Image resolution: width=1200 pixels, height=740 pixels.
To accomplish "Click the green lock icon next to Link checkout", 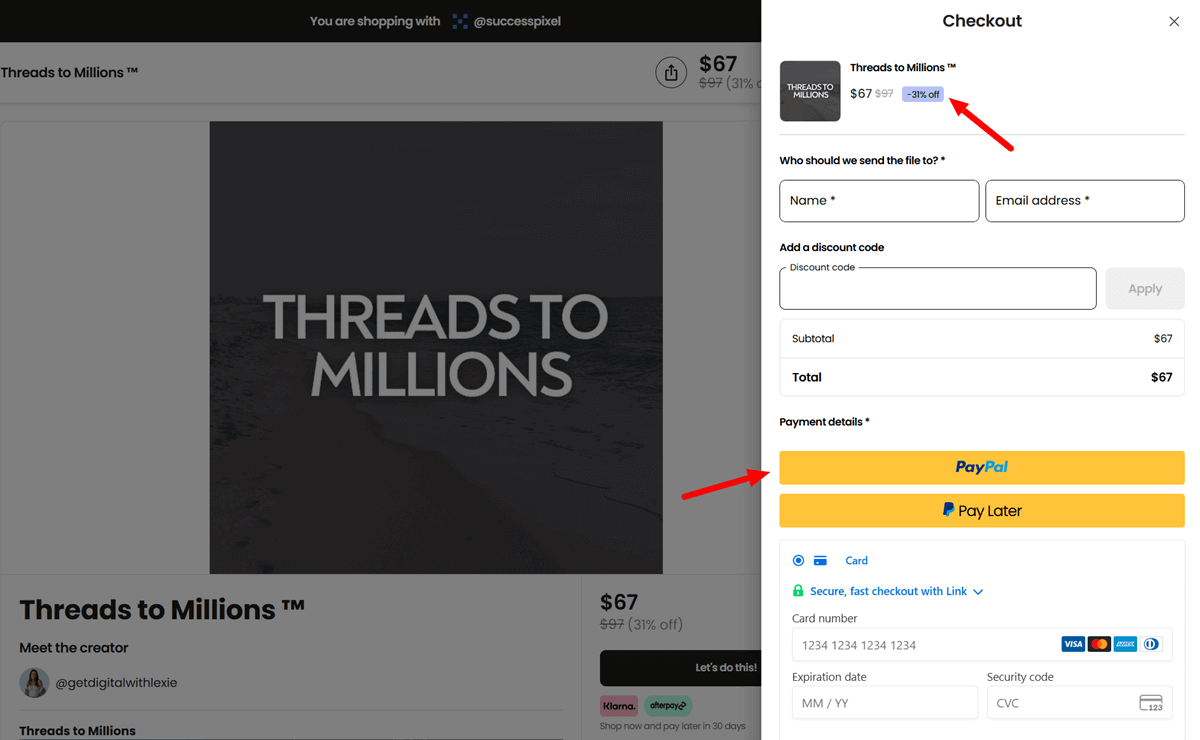I will 797,591.
